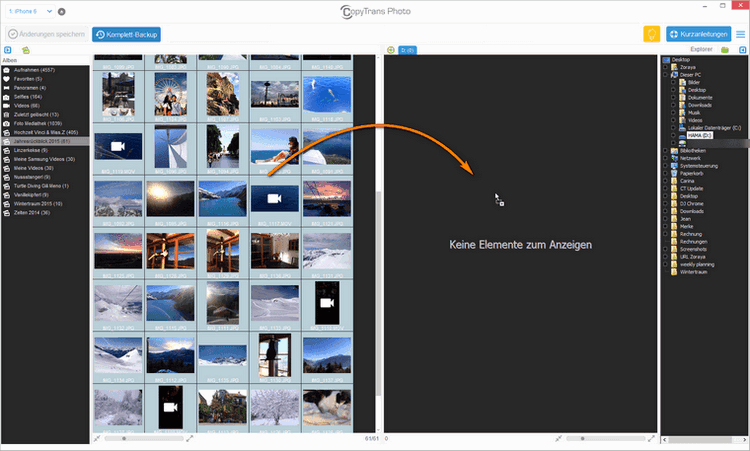Adjust the right pane thumbnail size slider
Screen dimensions: 750x451
605,438
